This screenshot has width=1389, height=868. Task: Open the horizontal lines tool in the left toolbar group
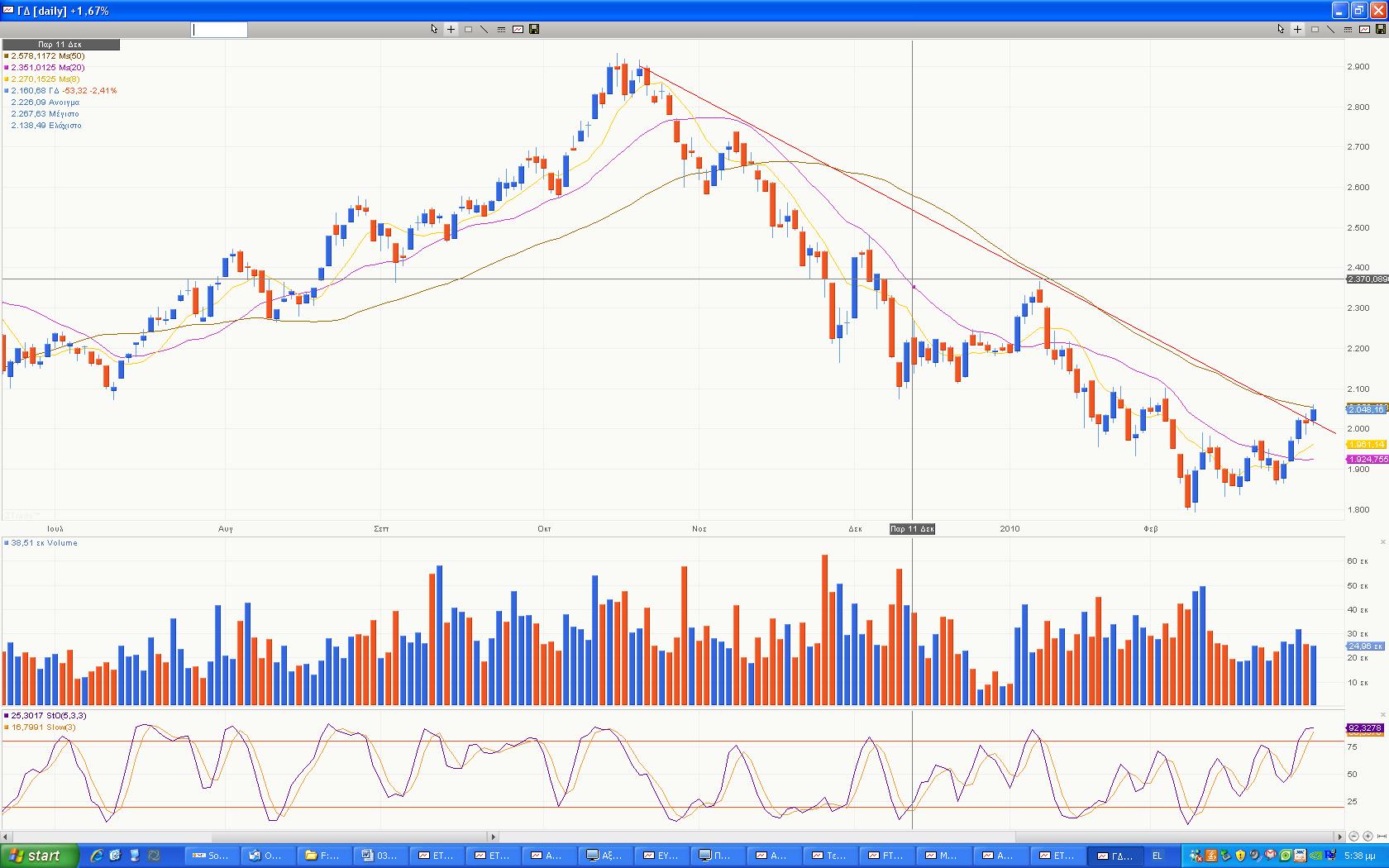[x=501, y=29]
